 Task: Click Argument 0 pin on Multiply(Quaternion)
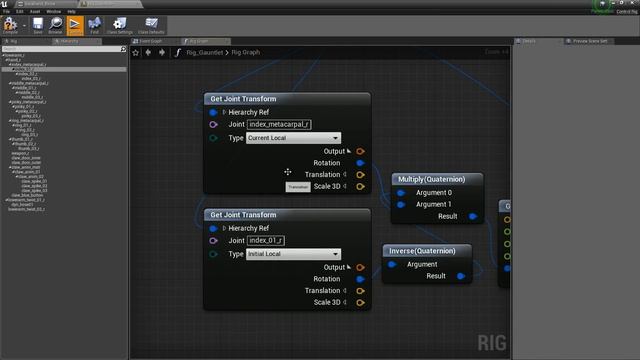coord(401,193)
